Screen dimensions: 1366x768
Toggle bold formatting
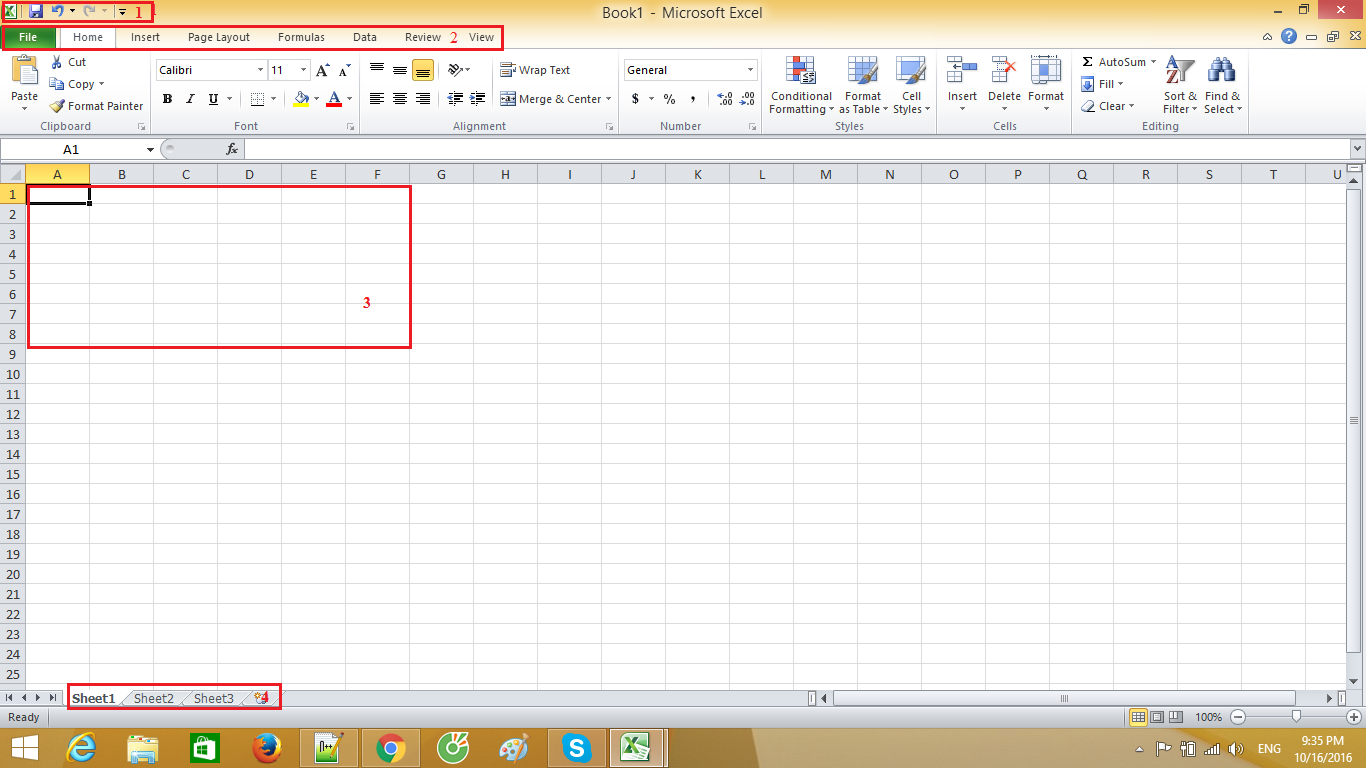pyautogui.click(x=167, y=99)
